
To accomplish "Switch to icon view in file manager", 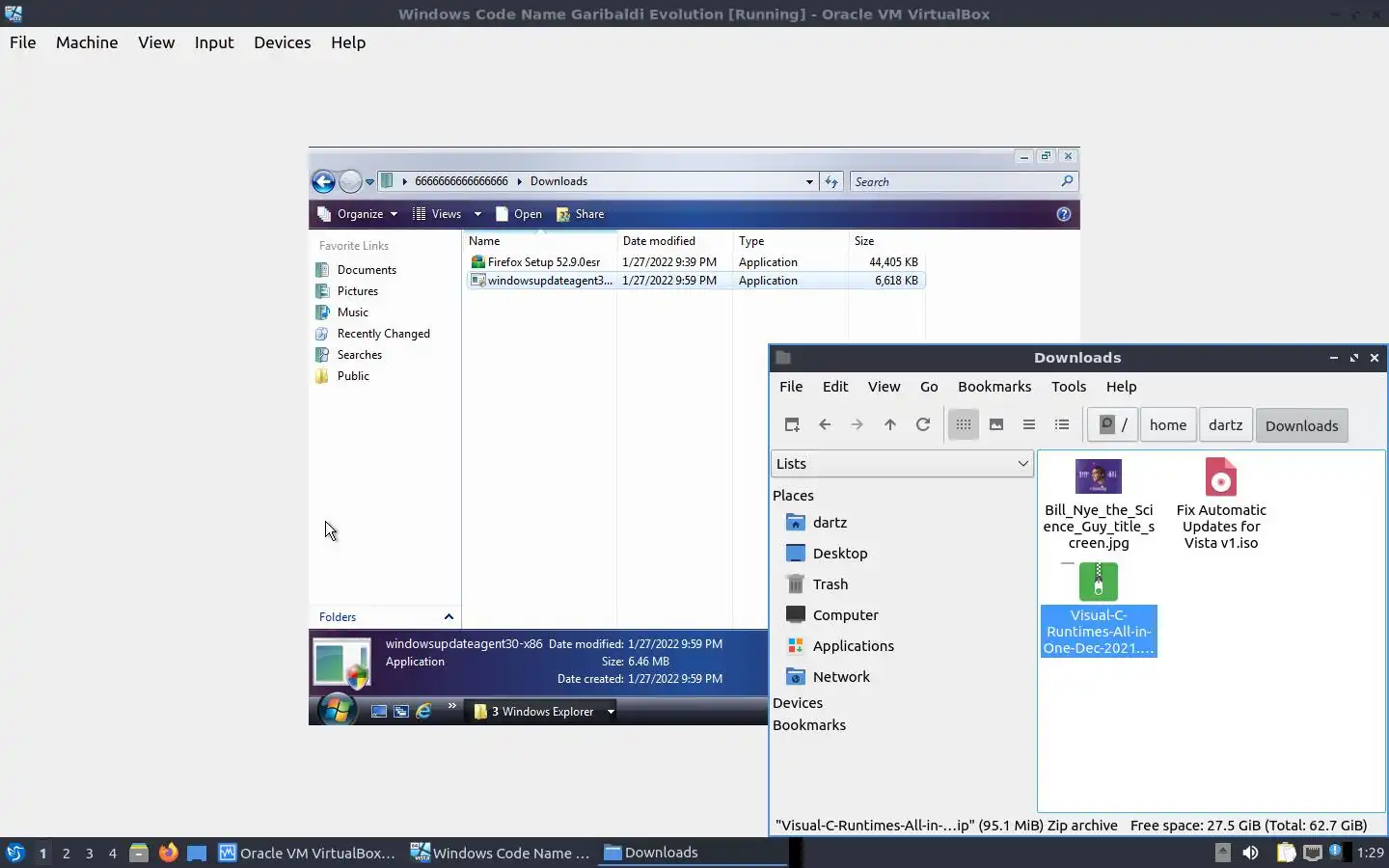I will point(964,424).
